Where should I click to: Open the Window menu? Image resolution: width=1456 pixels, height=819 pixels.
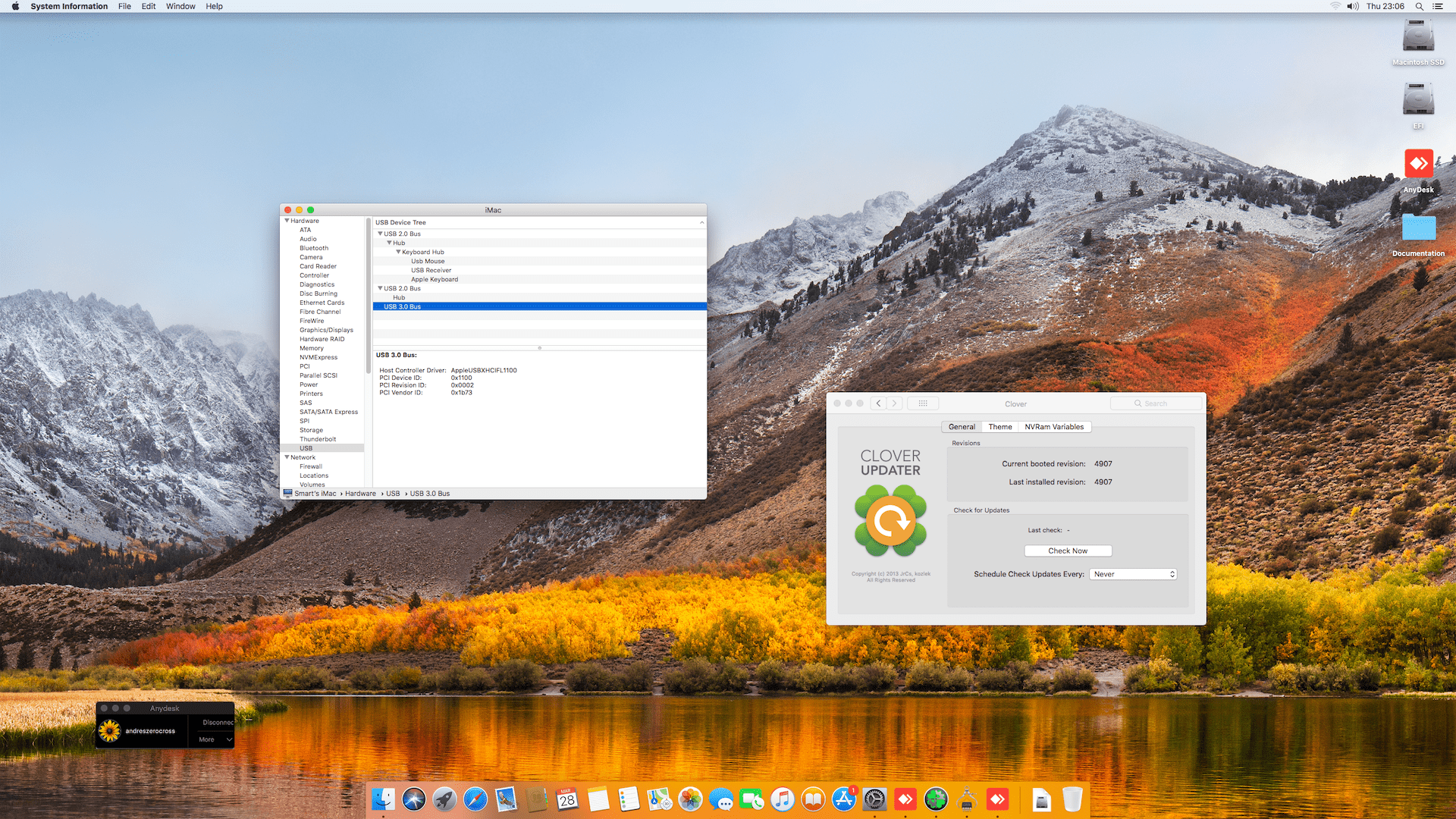coord(180,6)
